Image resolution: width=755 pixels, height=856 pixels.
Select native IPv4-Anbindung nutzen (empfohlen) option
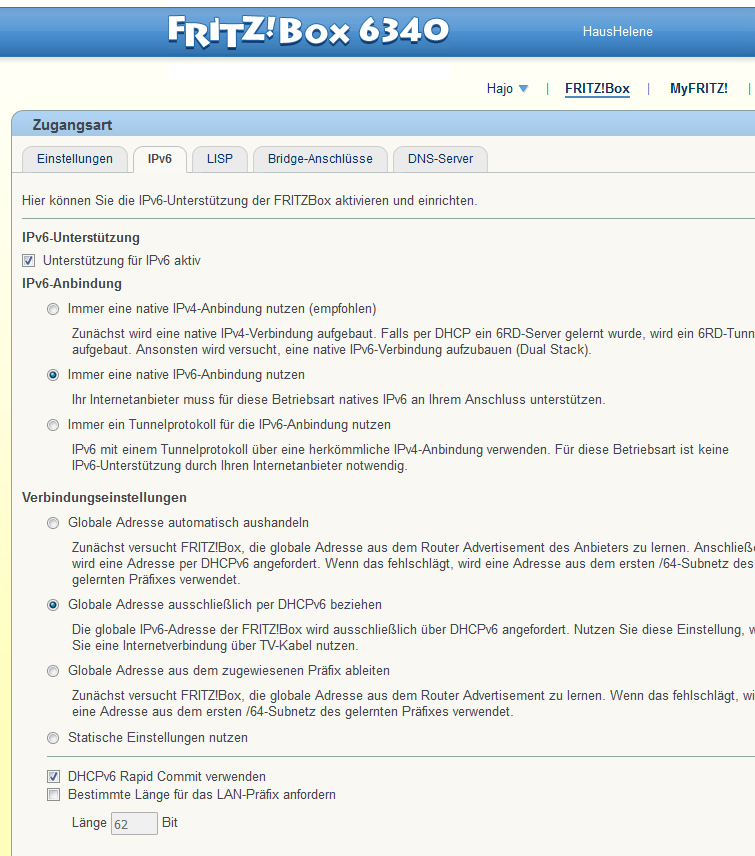(53, 309)
